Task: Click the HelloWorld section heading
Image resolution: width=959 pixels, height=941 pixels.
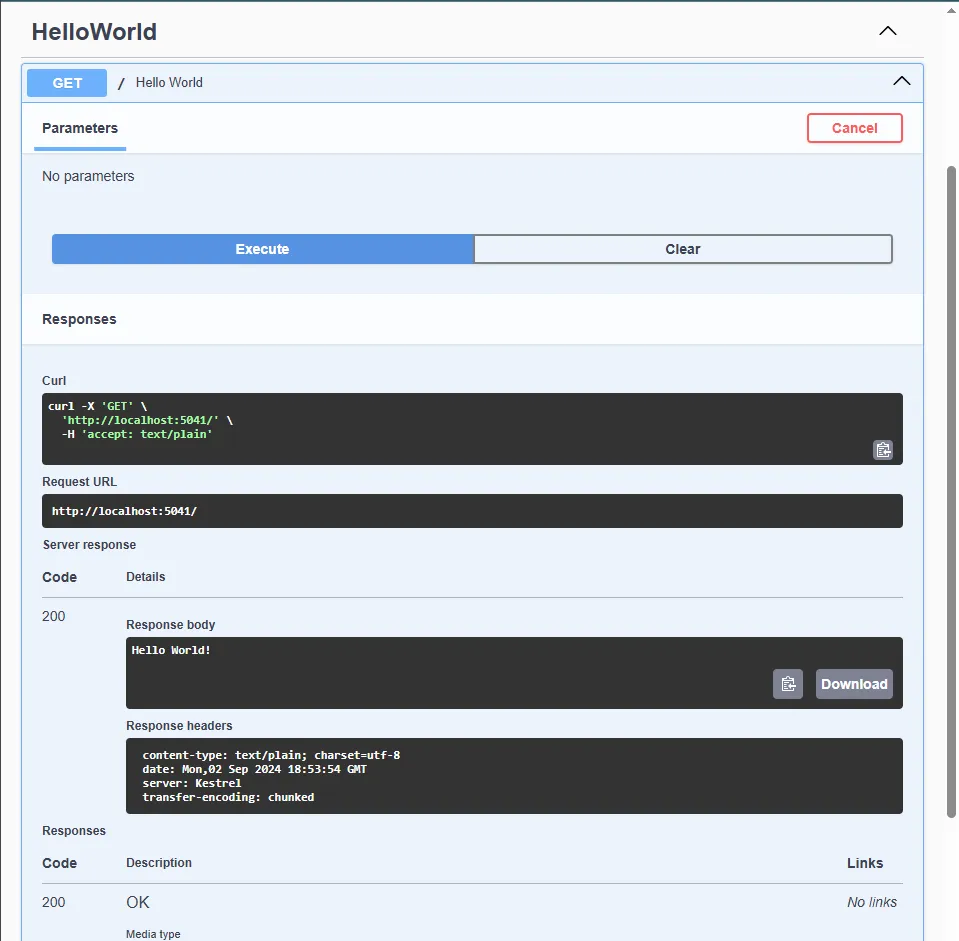Action: (x=94, y=32)
